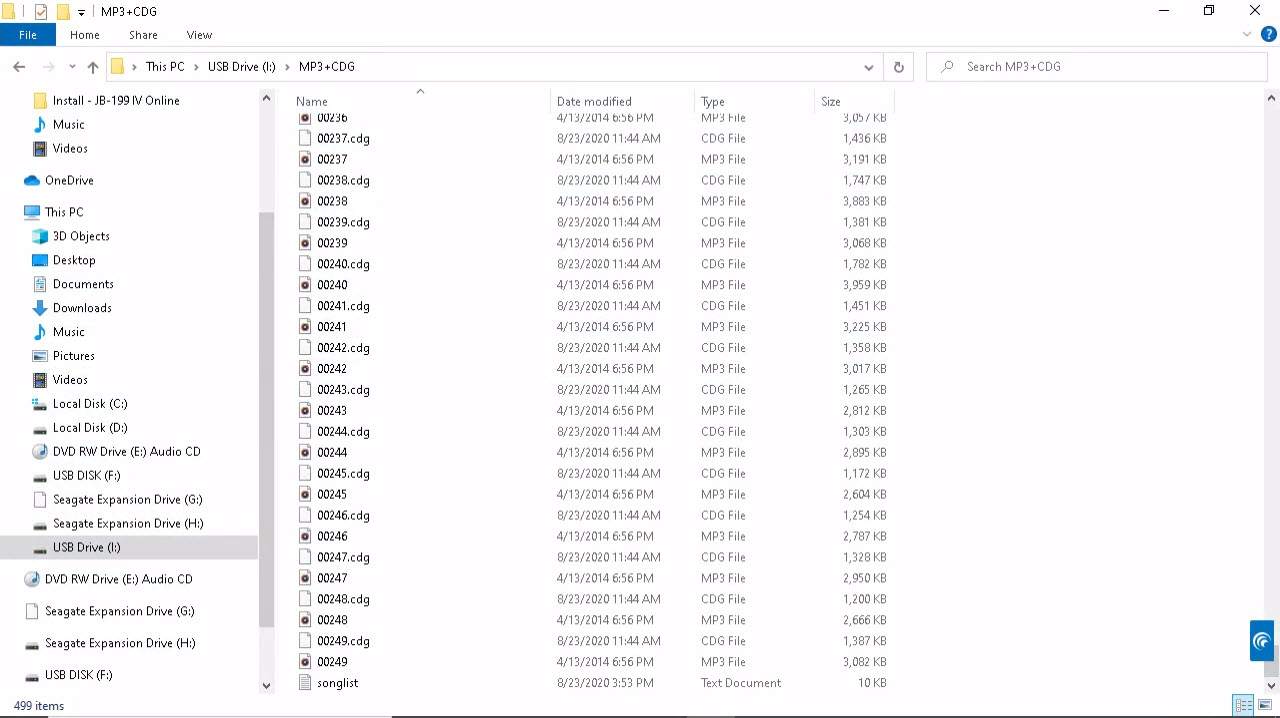The image size is (1280, 718).
Task: Open Local Disk (D:) in sidebar
Action: (90, 429)
